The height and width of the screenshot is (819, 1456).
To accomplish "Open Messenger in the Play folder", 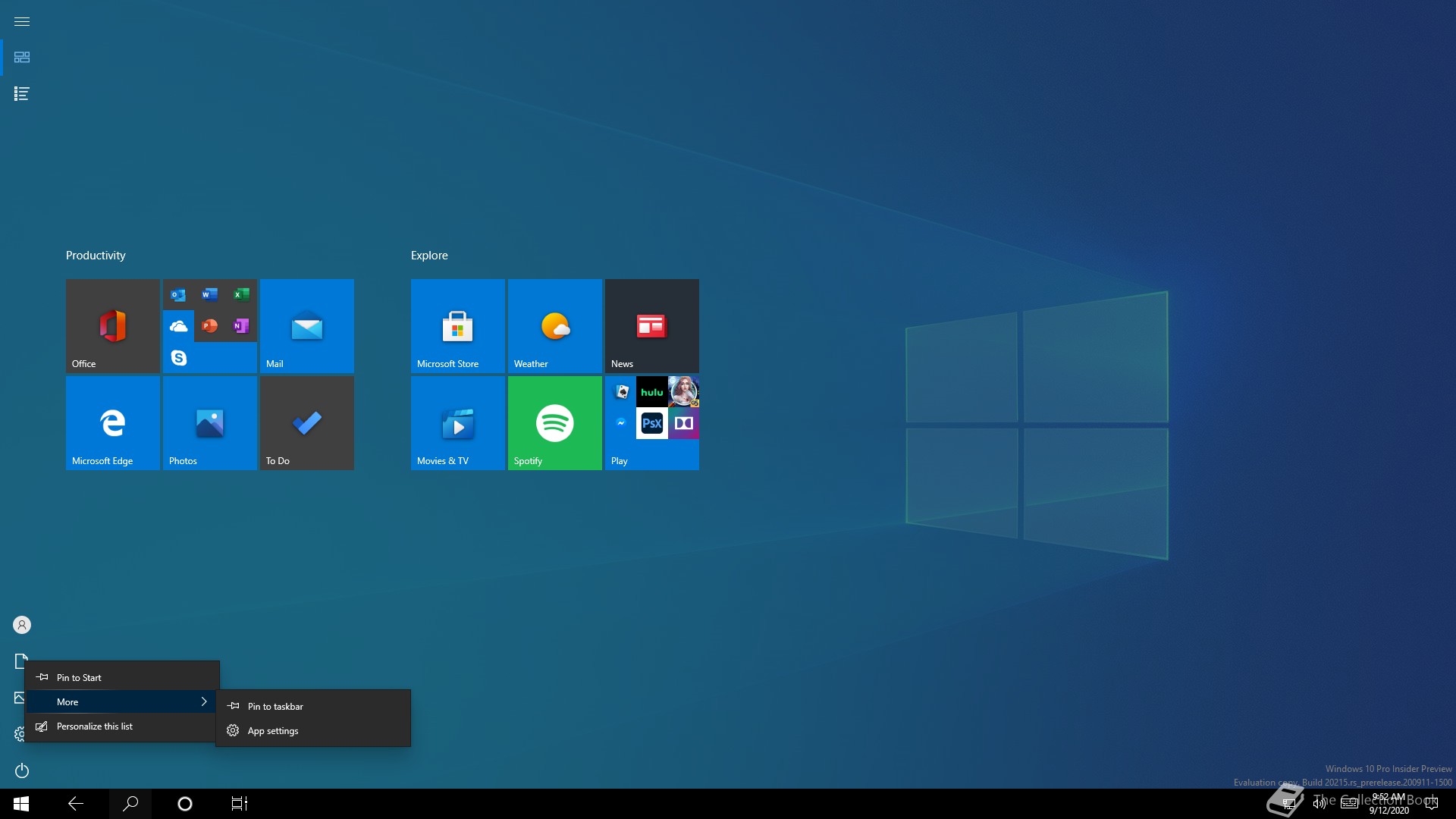I will click(x=621, y=423).
